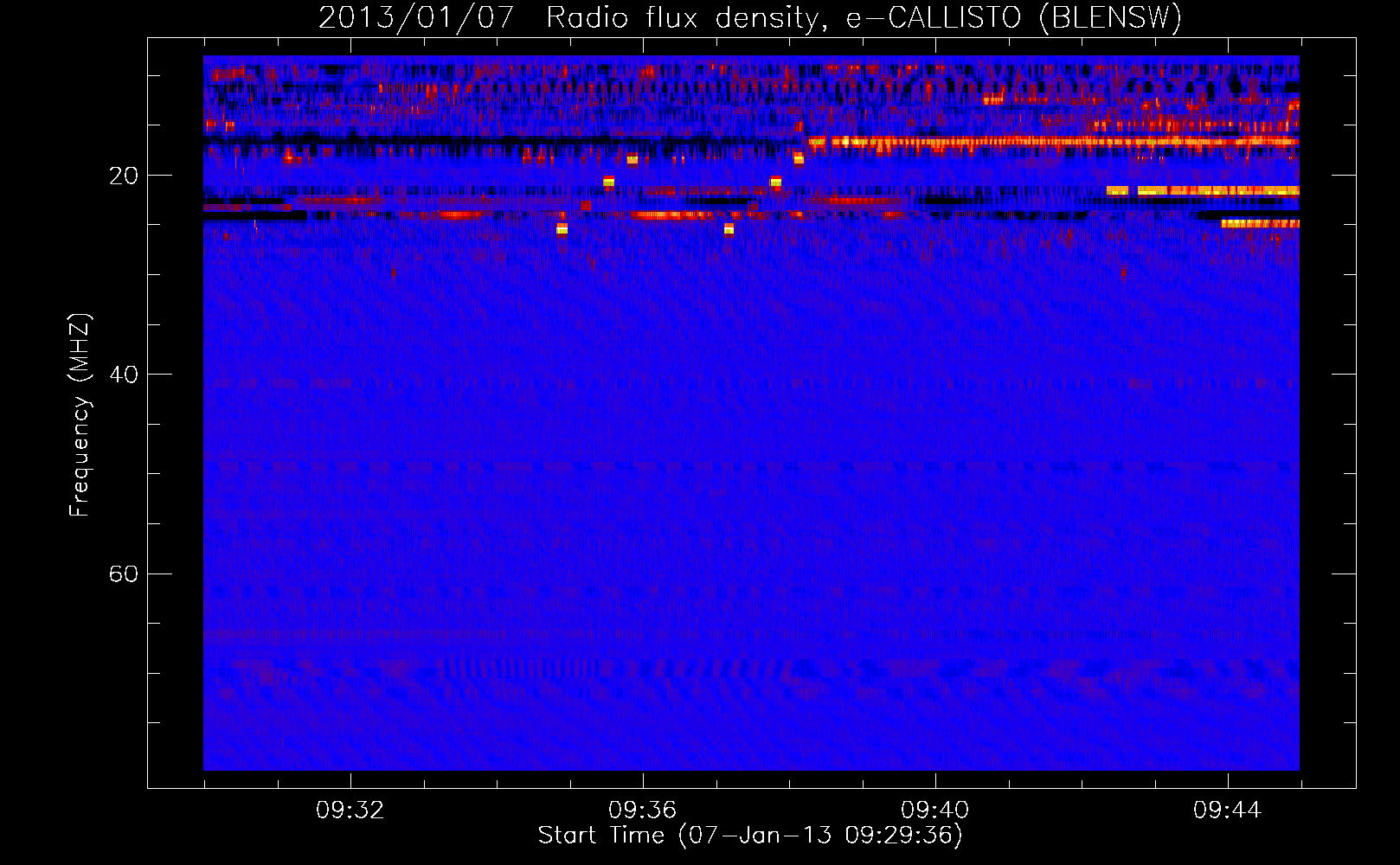Viewport: 1400px width, 865px height.
Task: Click the 09:32 time tick label
Action: [350, 811]
